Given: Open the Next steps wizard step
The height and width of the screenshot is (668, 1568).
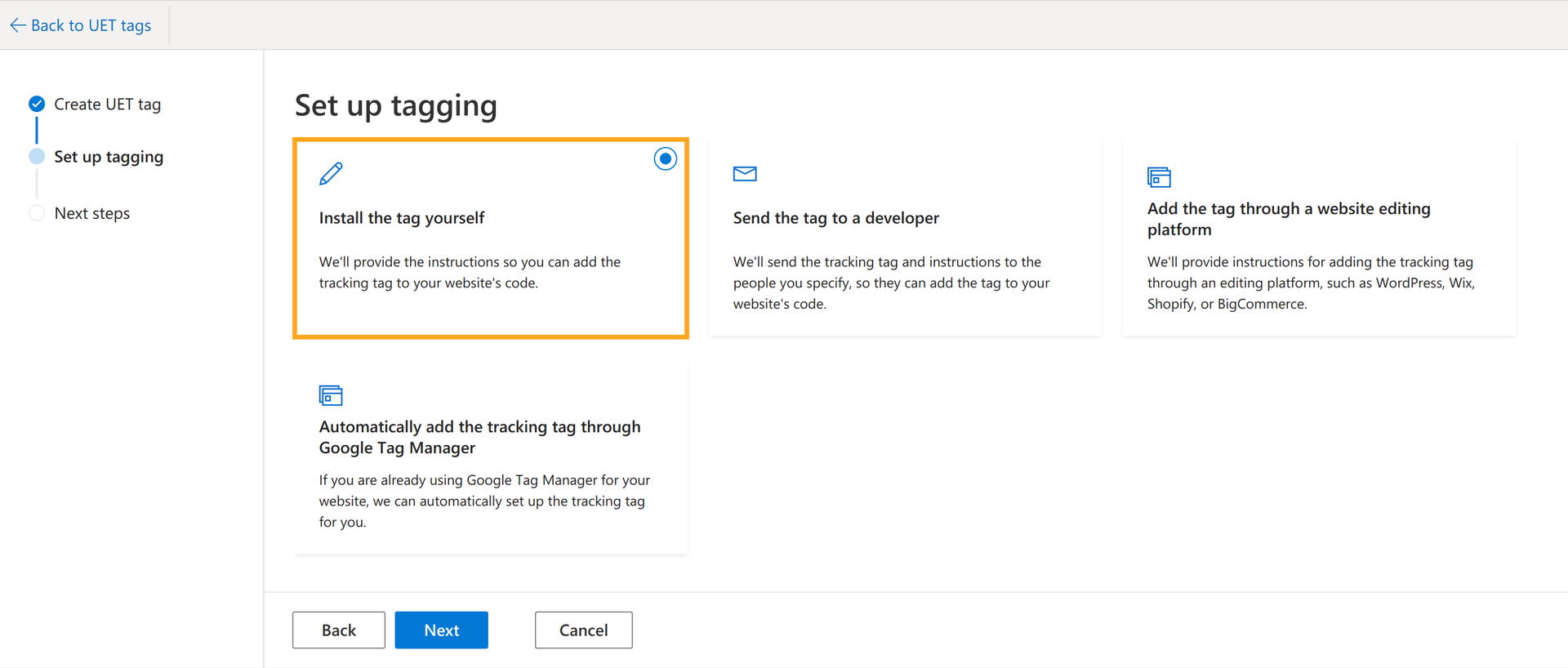Looking at the screenshot, I should pyautogui.click(x=92, y=213).
